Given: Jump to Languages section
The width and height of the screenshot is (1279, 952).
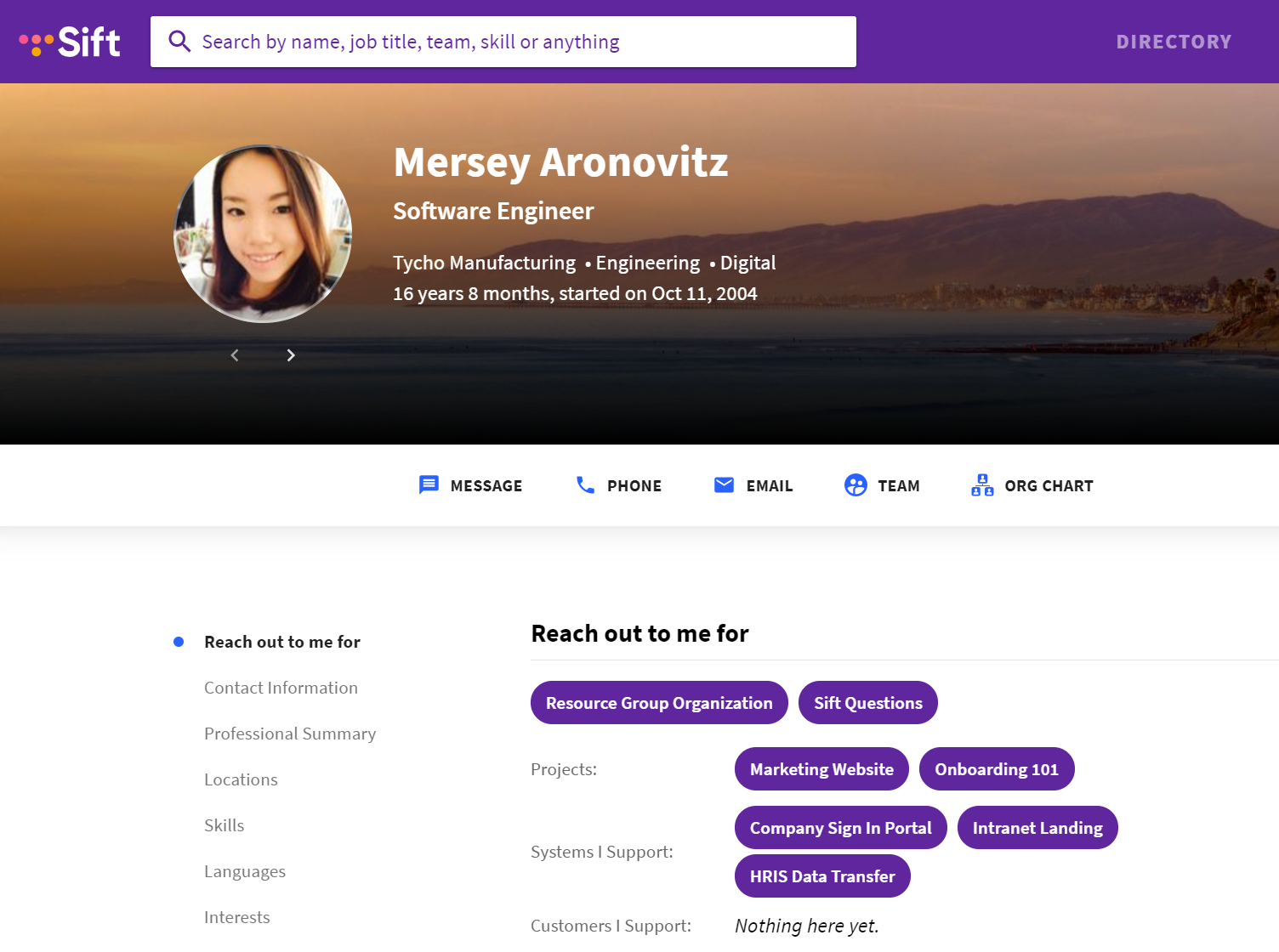Looking at the screenshot, I should click(x=245, y=871).
